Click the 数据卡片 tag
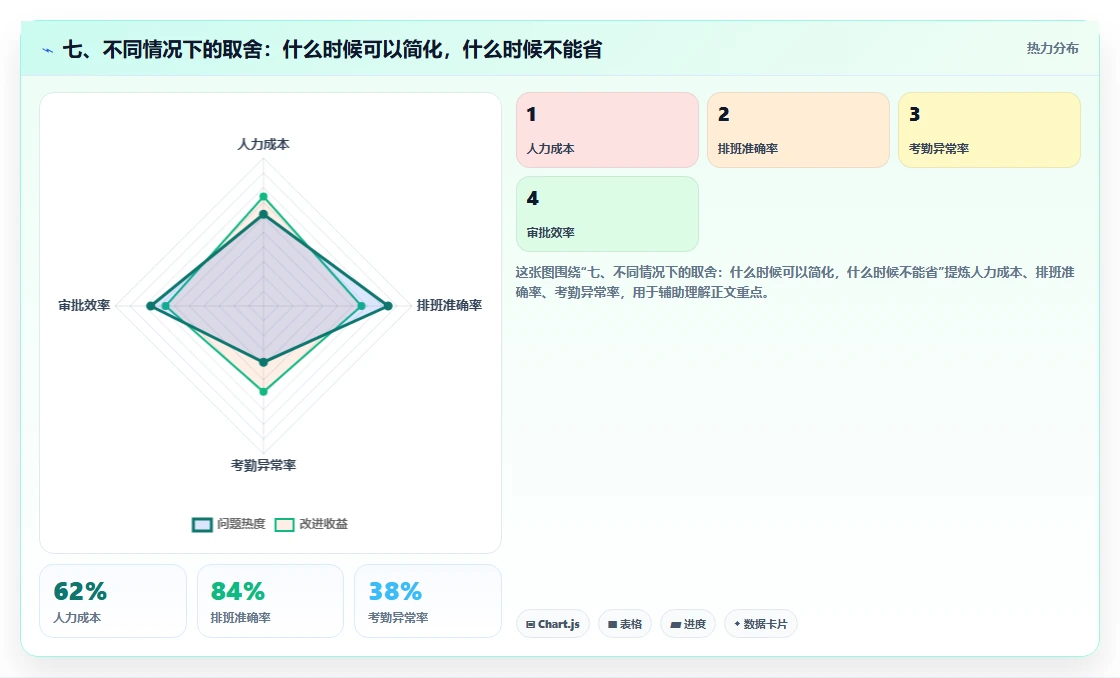The height and width of the screenshot is (678, 1120). 761,624
